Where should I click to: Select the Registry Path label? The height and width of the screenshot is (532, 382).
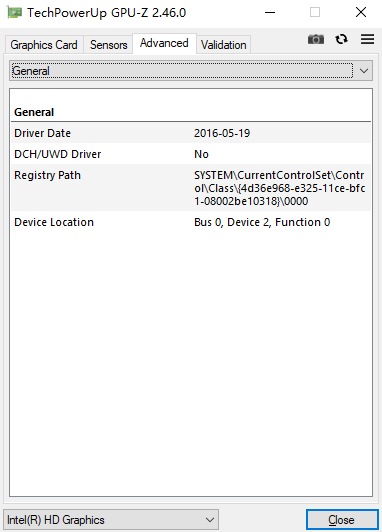click(x=47, y=175)
